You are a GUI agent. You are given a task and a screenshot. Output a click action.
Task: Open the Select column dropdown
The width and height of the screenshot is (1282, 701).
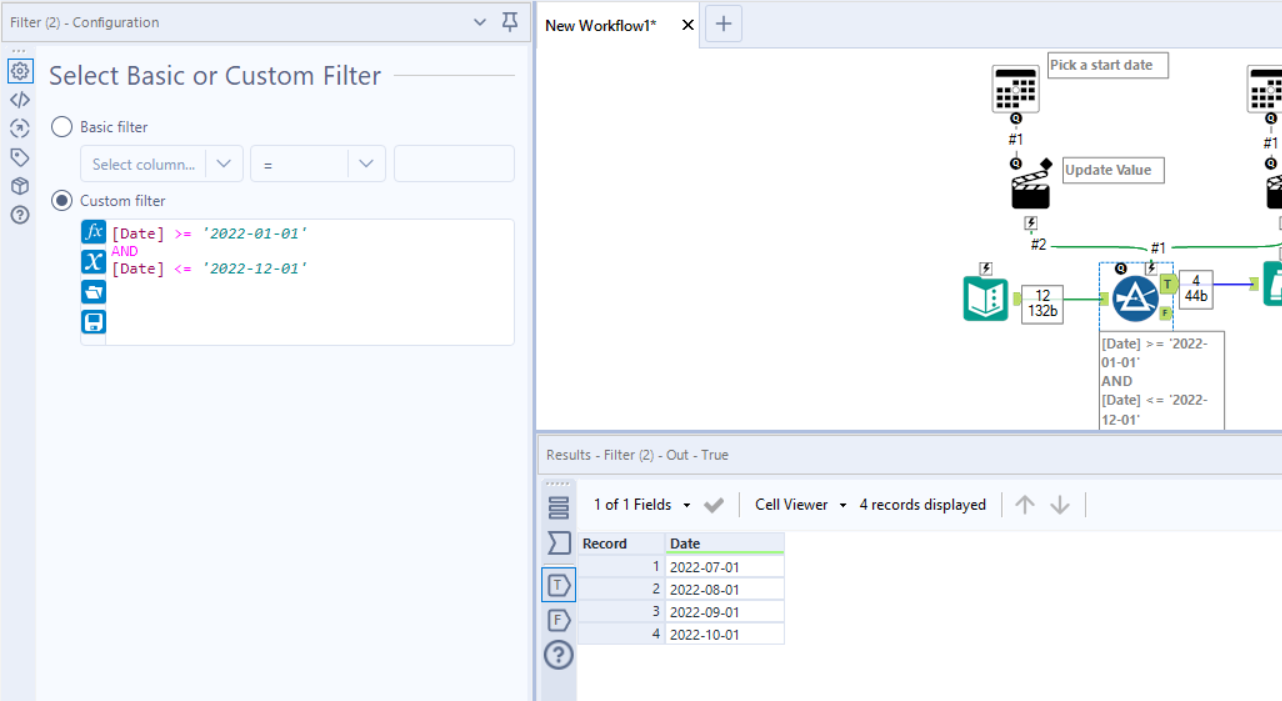161,163
